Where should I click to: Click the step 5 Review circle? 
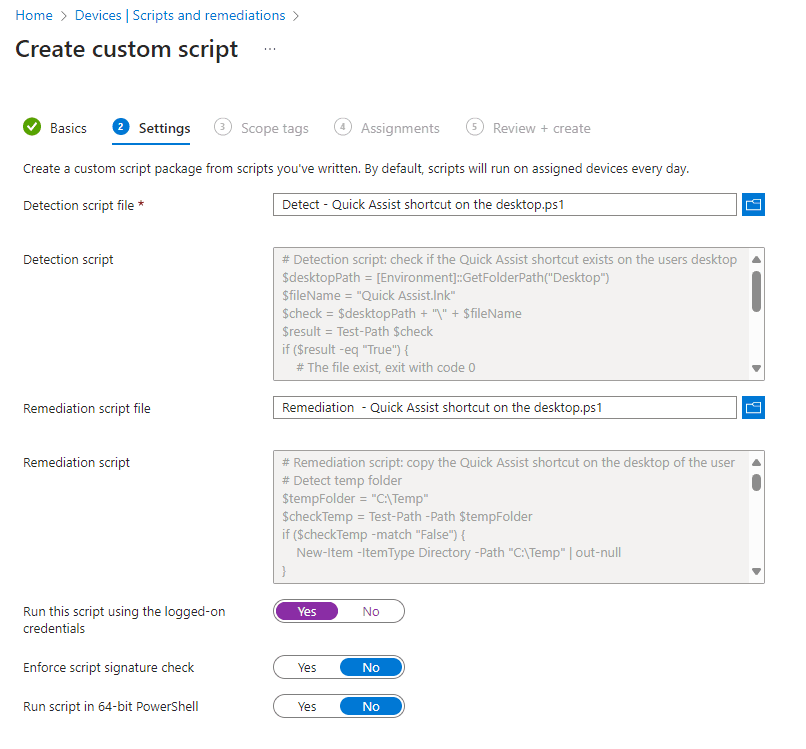475,127
